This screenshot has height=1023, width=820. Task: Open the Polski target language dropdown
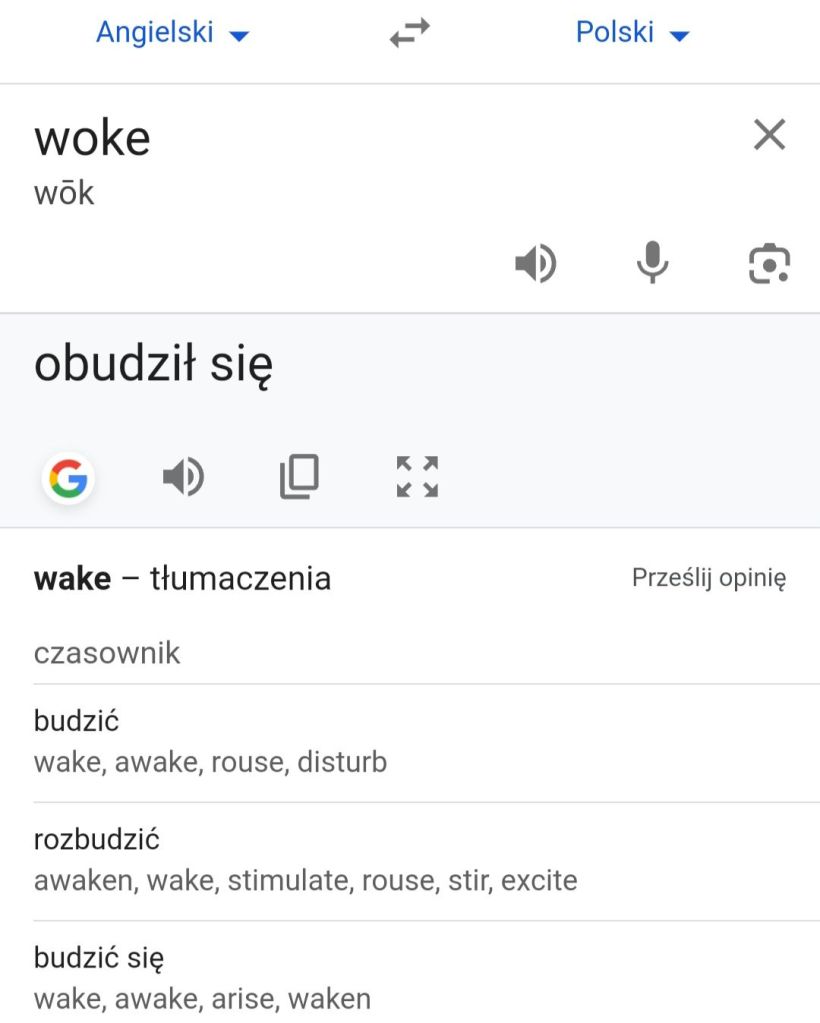click(x=632, y=33)
